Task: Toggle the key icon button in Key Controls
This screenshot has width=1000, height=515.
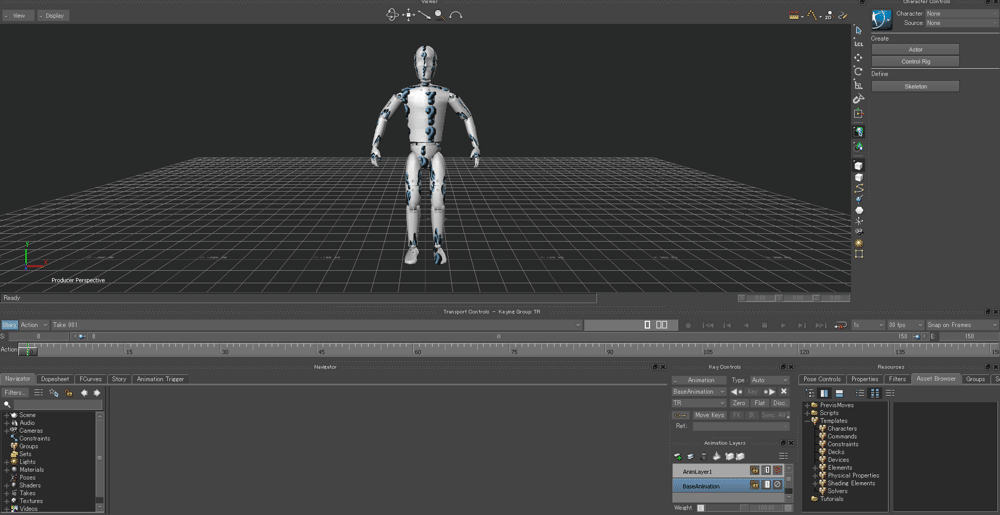Action: (x=680, y=415)
